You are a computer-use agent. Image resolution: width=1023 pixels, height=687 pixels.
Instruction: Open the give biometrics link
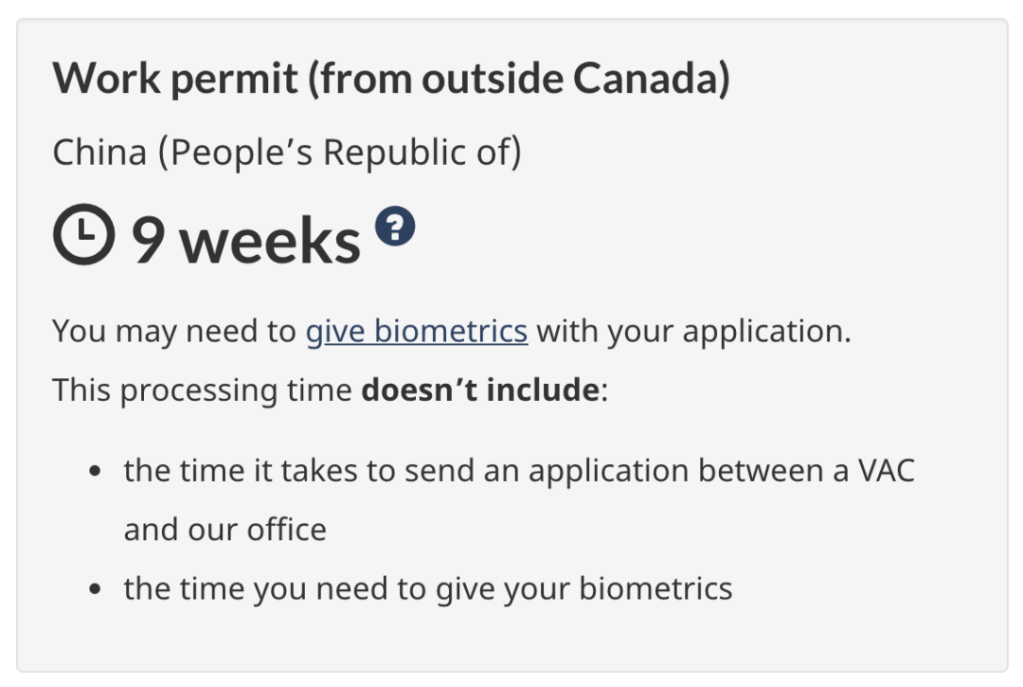tap(416, 331)
